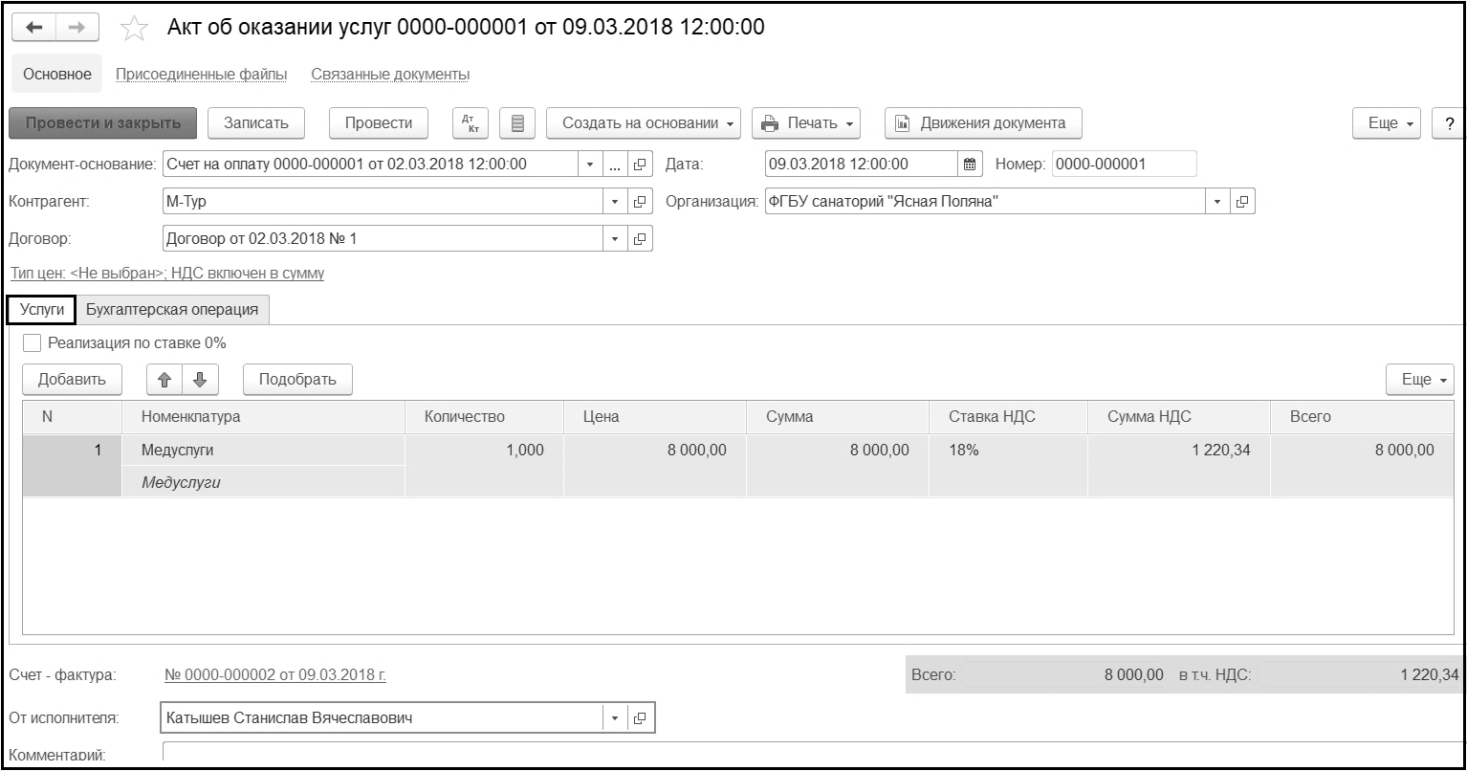This screenshot has width=1467, height=771.
Task: Open Создать на основании menu
Action: [645, 123]
